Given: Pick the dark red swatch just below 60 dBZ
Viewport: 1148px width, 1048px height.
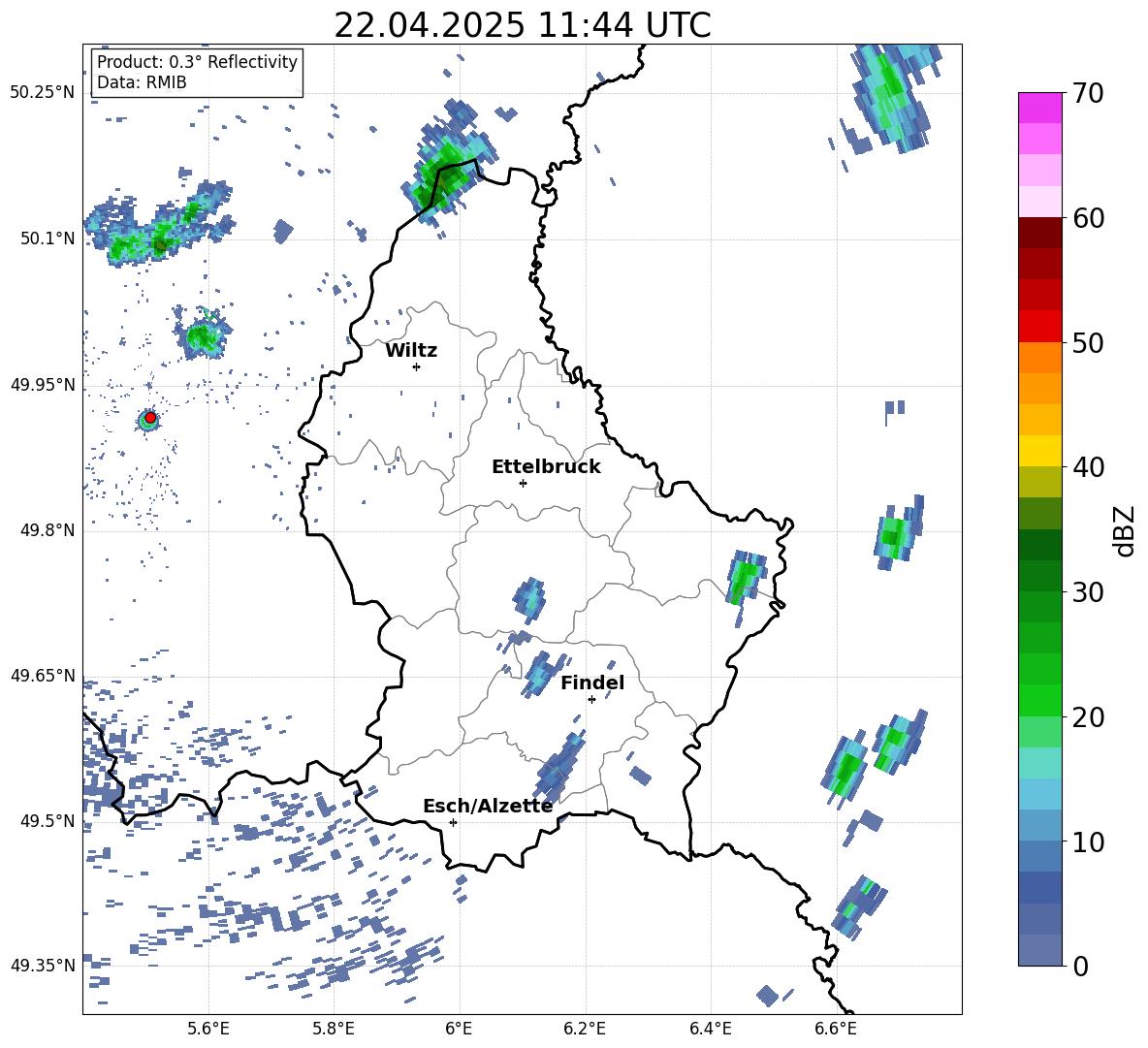Looking at the screenshot, I should 1039,233.
